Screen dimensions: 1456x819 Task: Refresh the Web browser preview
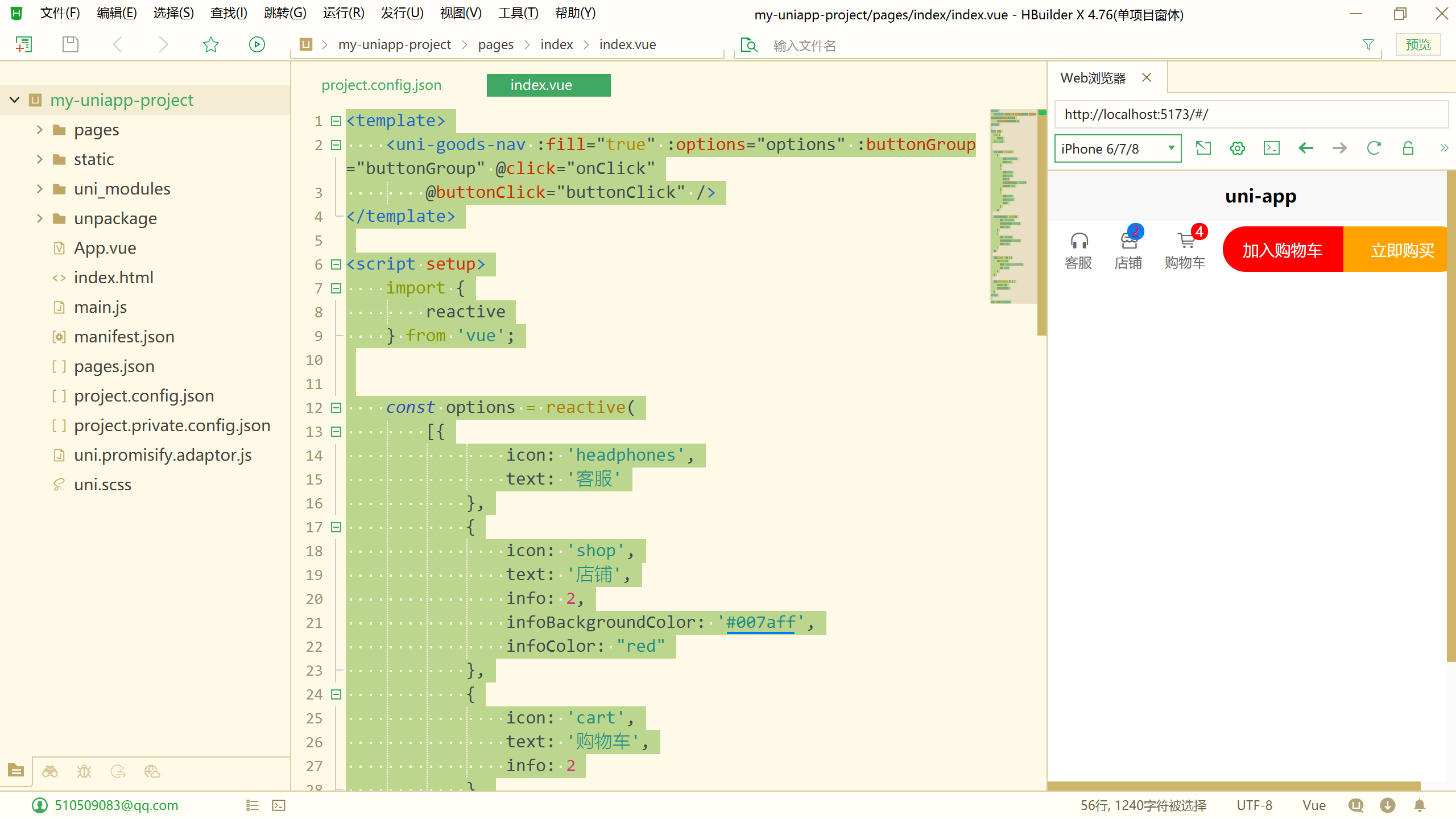tap(1374, 148)
